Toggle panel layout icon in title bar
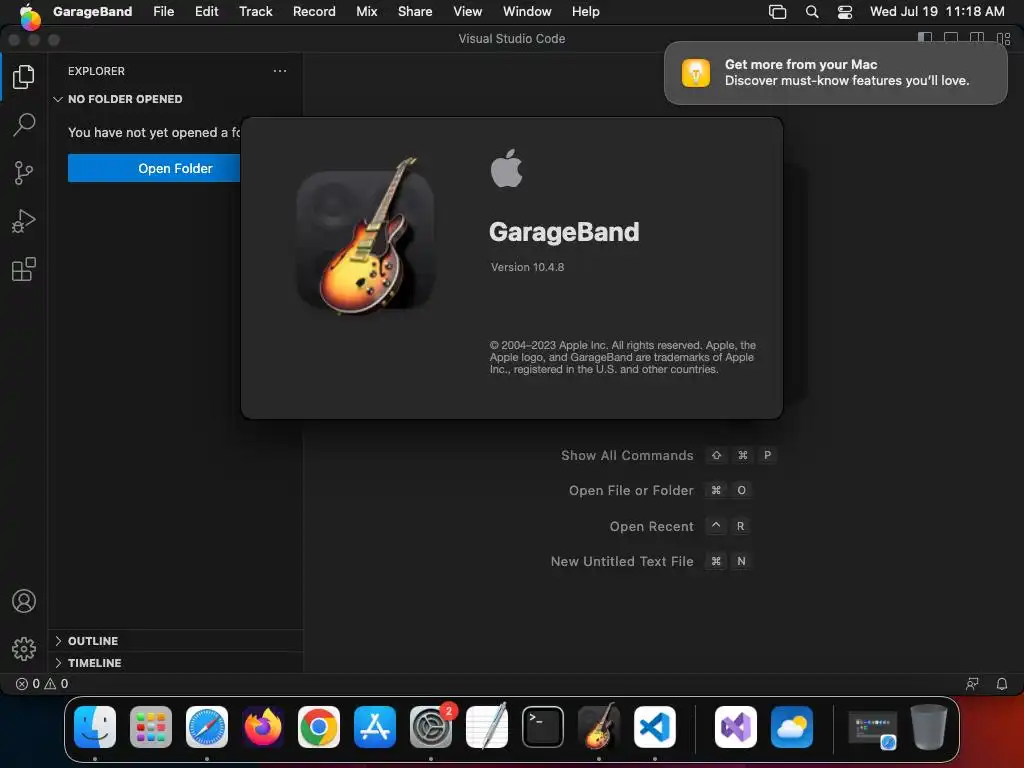 (951, 39)
